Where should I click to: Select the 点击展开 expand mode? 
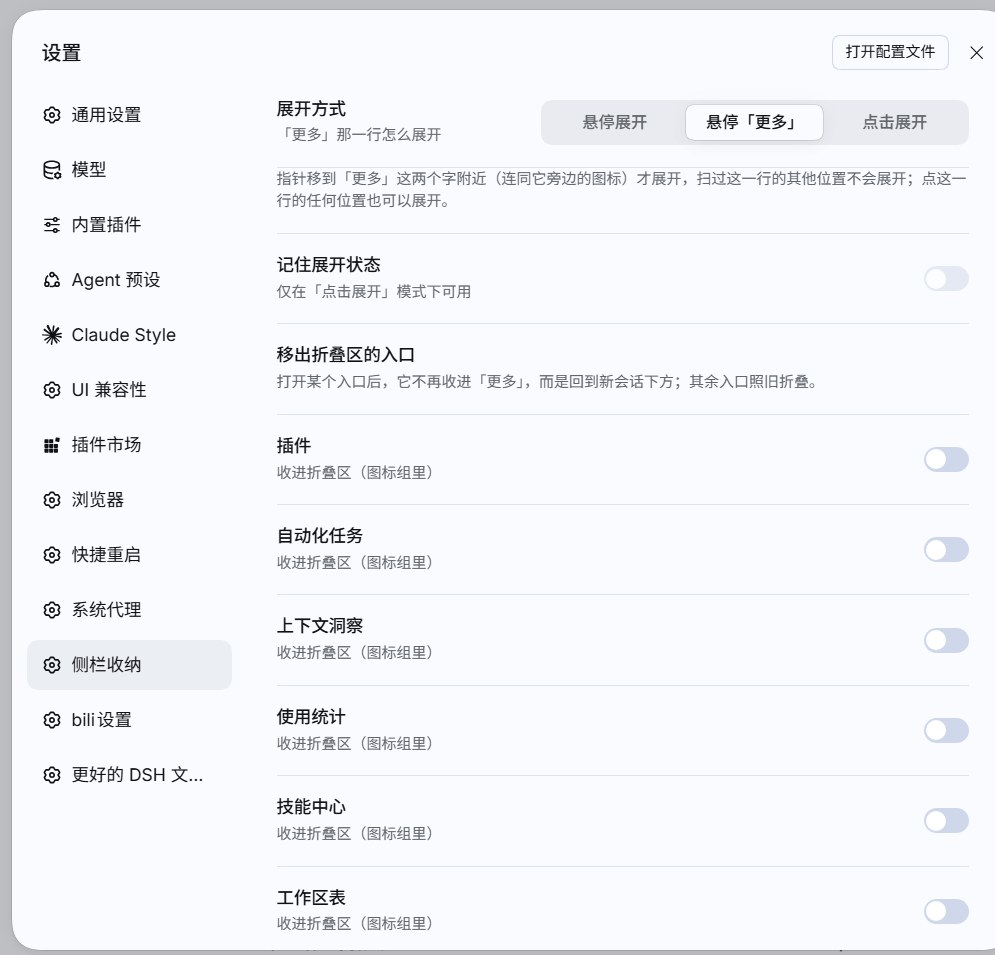[x=894, y=122]
